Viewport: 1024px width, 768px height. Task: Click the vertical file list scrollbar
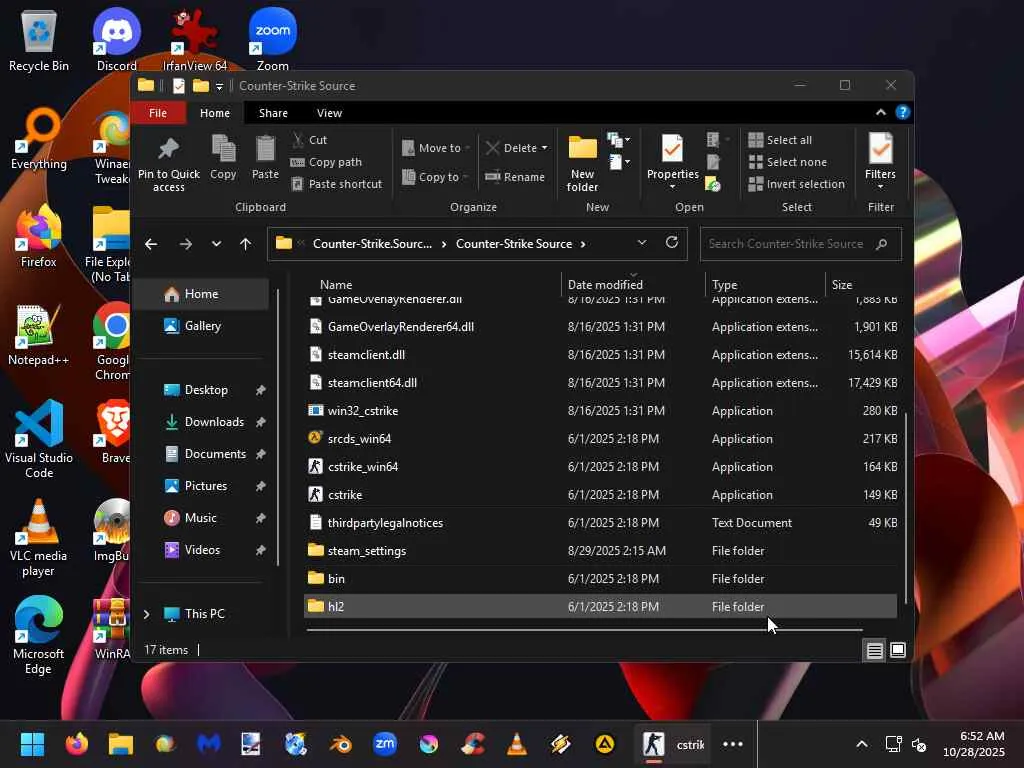click(x=906, y=506)
